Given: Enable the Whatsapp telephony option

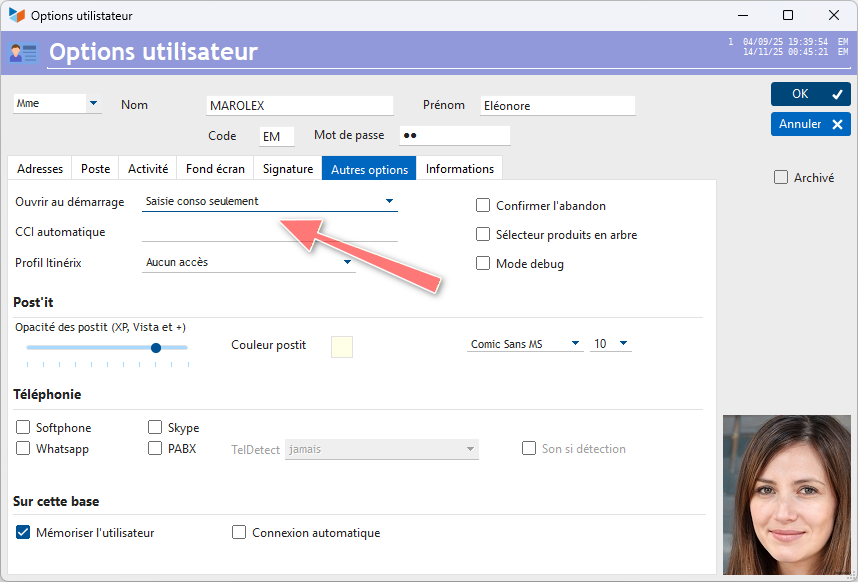Looking at the screenshot, I should (23, 449).
